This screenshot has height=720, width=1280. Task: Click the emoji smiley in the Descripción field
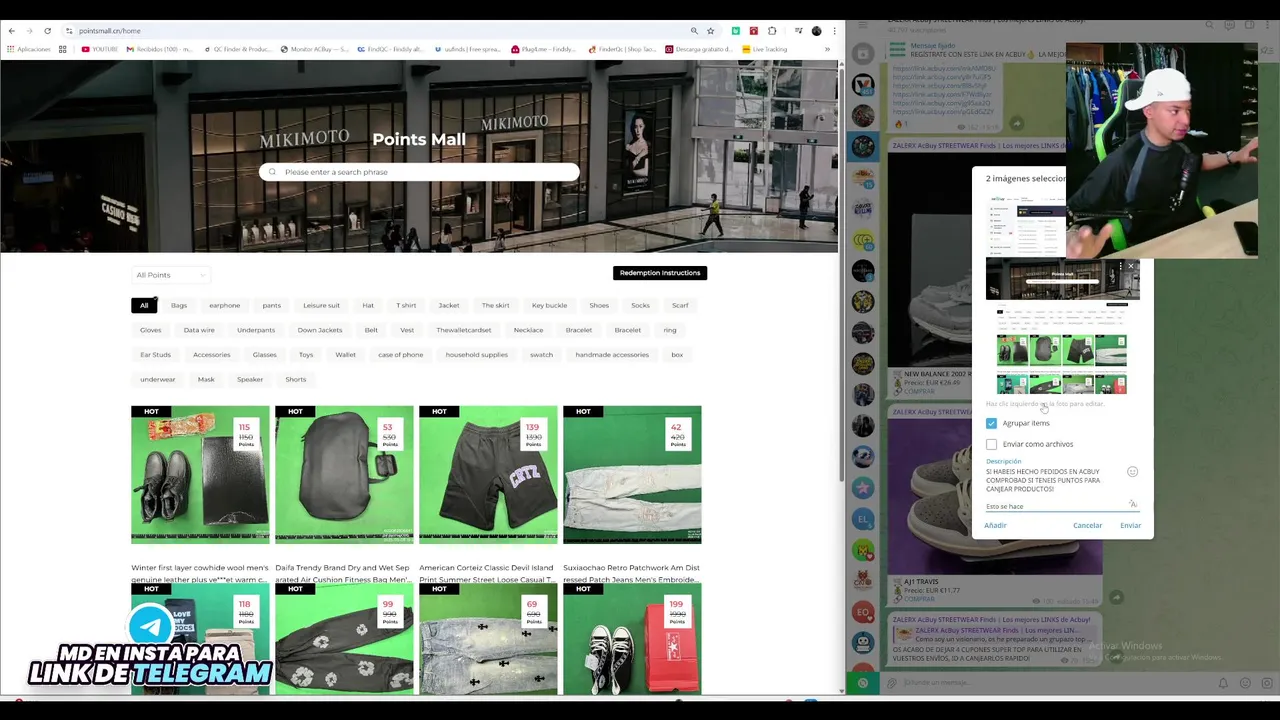point(1132,472)
